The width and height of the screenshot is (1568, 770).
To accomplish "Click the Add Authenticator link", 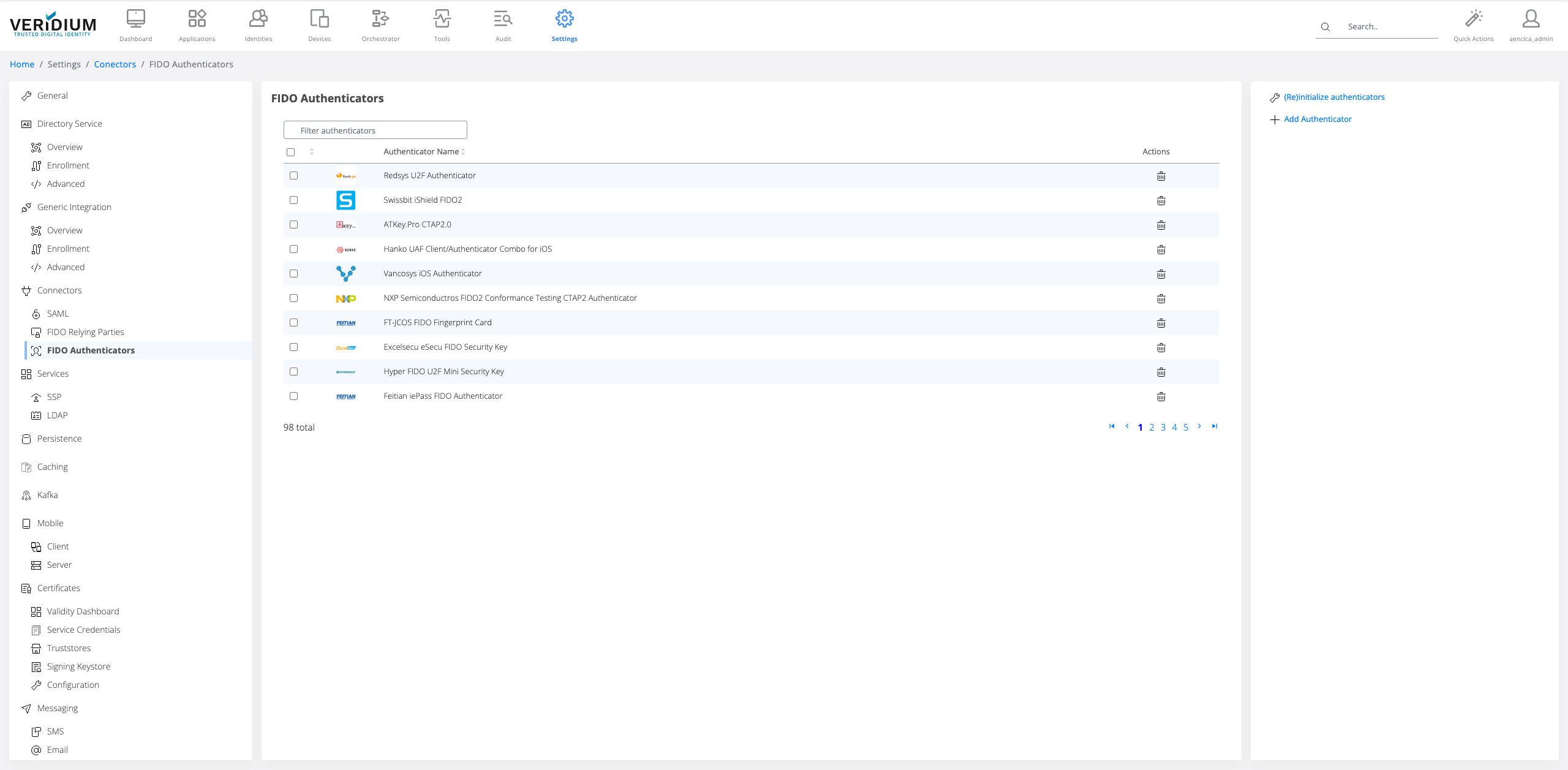I will pos(1317,119).
